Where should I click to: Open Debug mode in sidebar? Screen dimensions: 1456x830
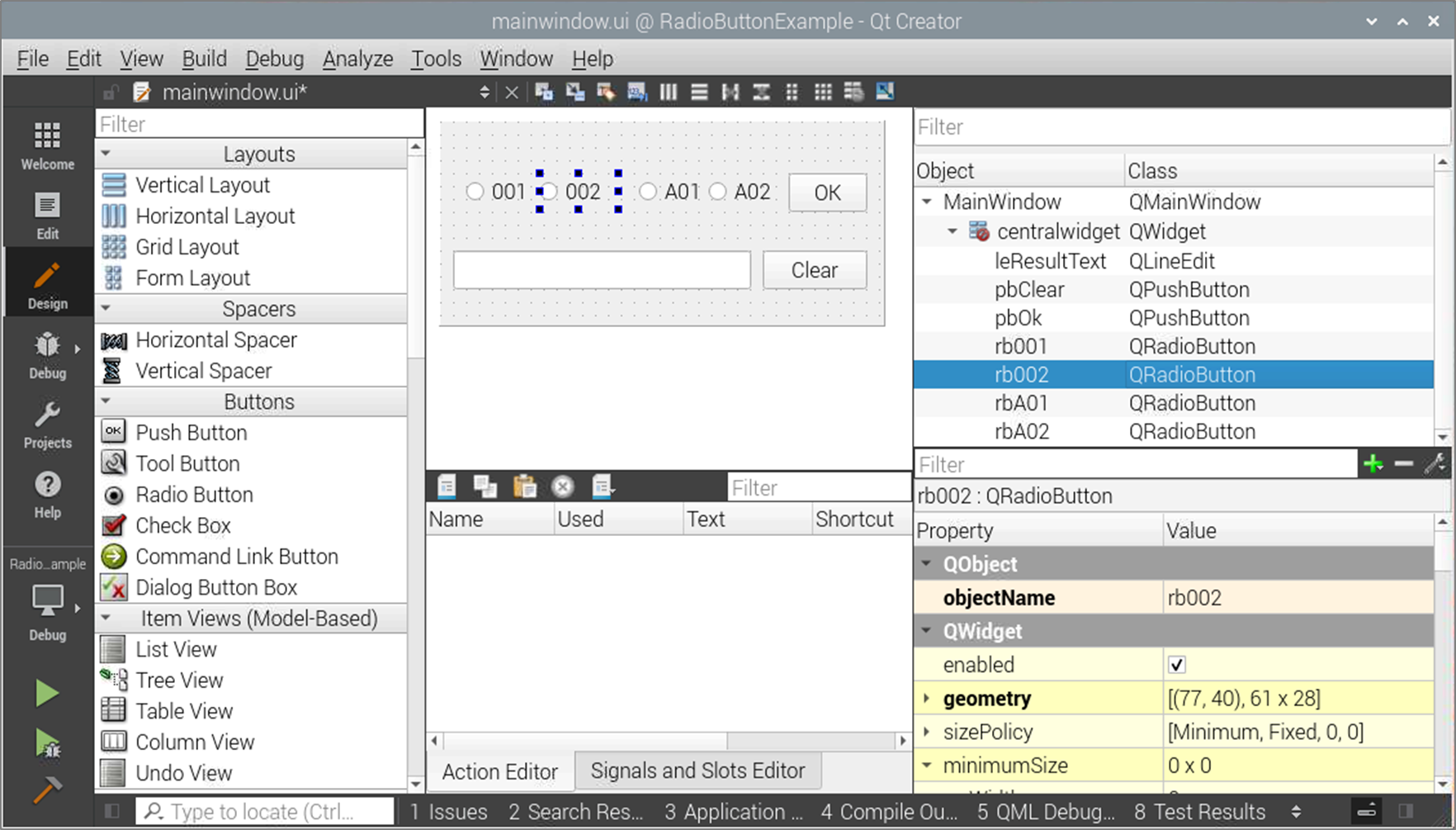[47, 355]
